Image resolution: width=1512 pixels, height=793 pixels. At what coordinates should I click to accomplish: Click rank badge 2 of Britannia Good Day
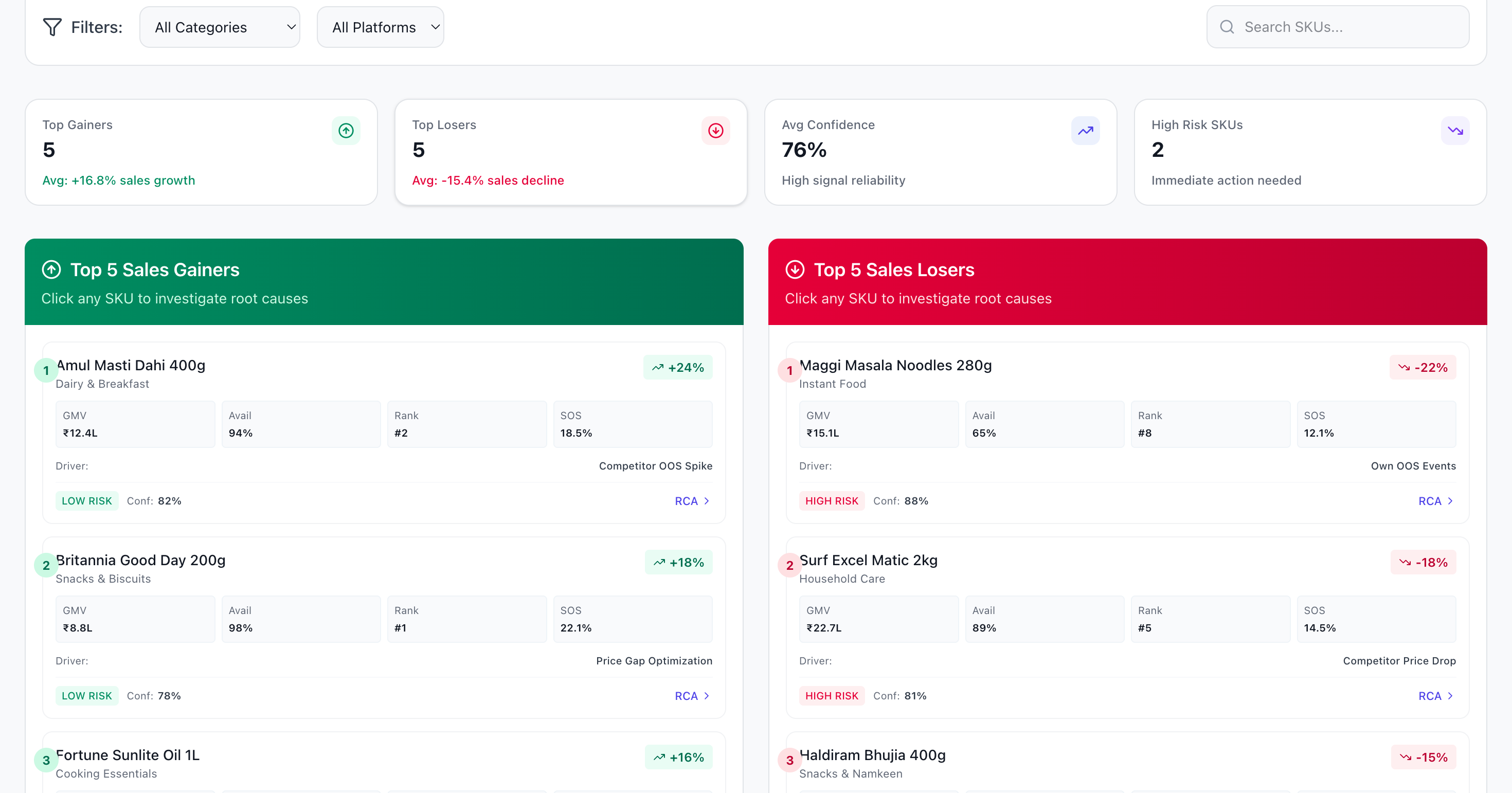click(x=46, y=565)
